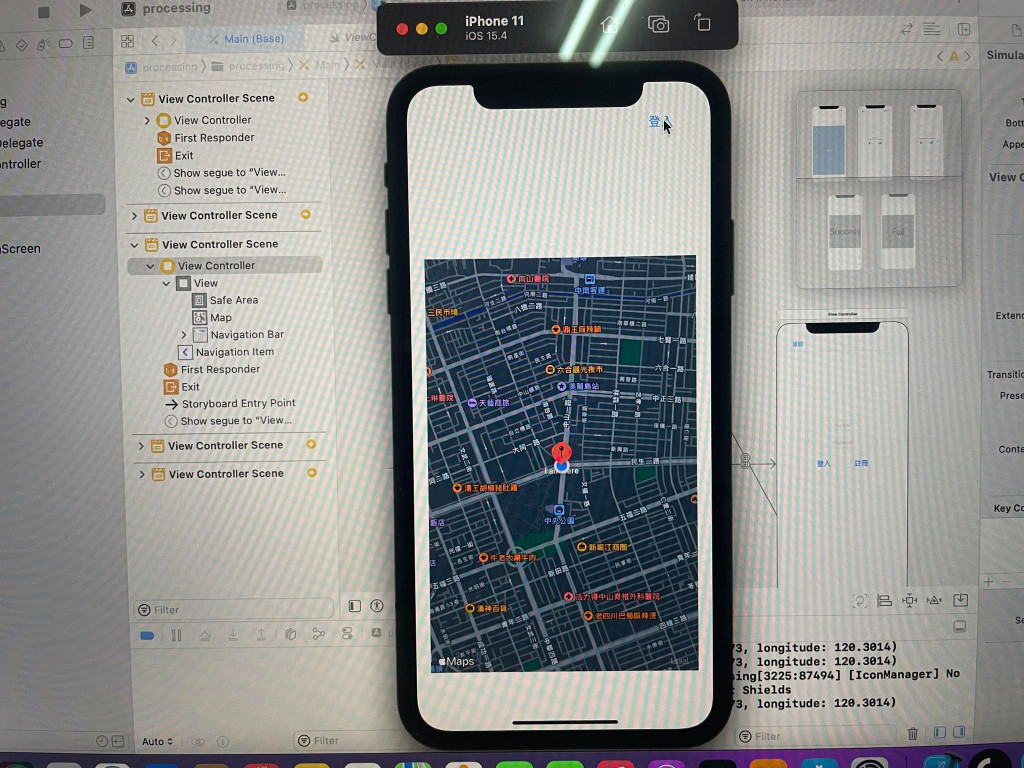The height and width of the screenshot is (768, 1024).
Task: Select Navigation Item in the outline
Action: 226,352
